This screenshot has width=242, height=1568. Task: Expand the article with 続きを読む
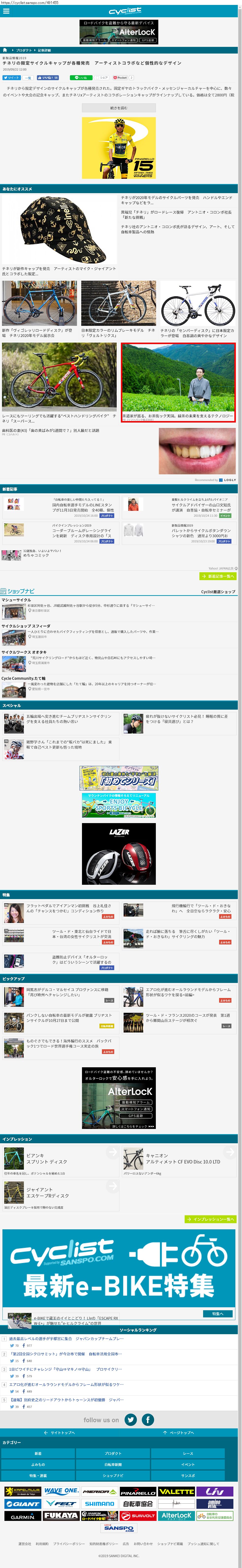pos(119,108)
